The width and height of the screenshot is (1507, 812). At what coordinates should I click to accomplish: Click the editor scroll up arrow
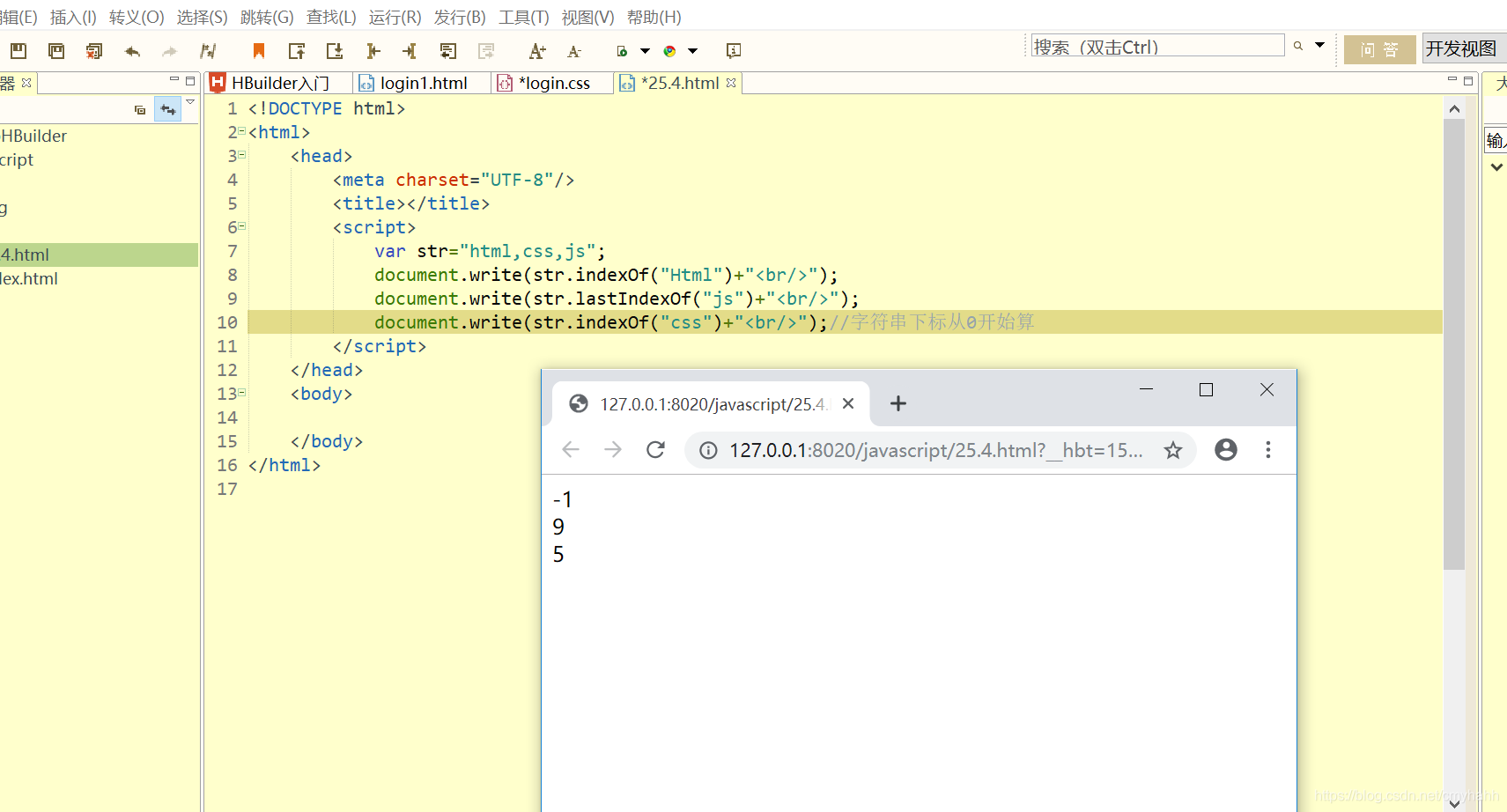click(1454, 109)
